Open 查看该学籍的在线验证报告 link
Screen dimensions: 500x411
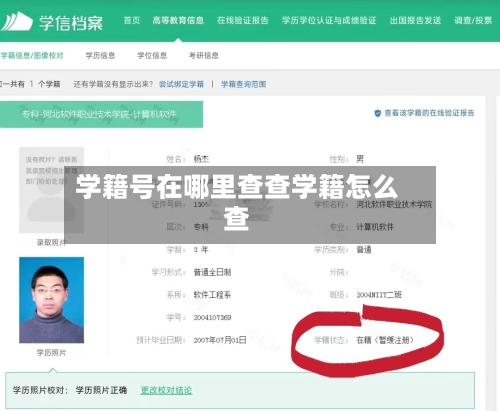429,113
